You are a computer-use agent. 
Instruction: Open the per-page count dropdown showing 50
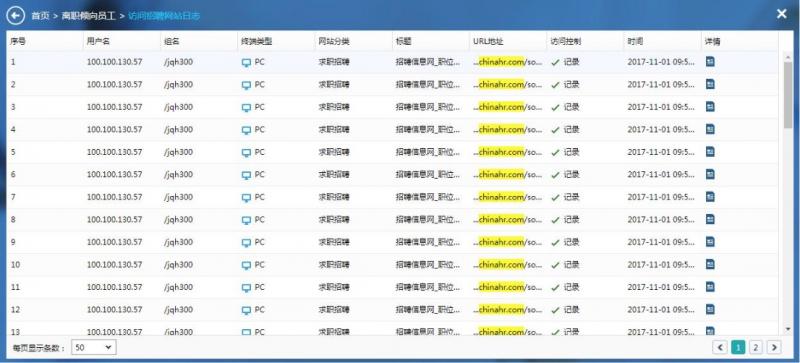click(94, 348)
